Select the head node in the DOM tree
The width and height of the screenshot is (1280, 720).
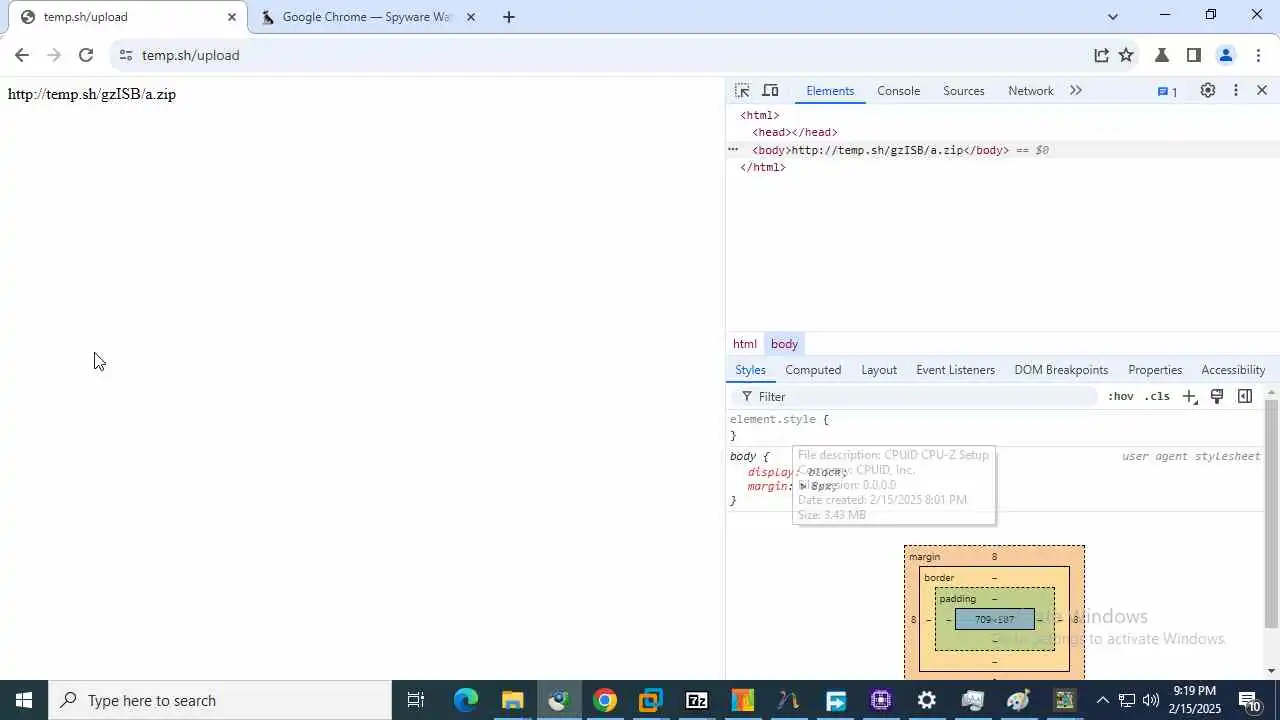click(794, 132)
